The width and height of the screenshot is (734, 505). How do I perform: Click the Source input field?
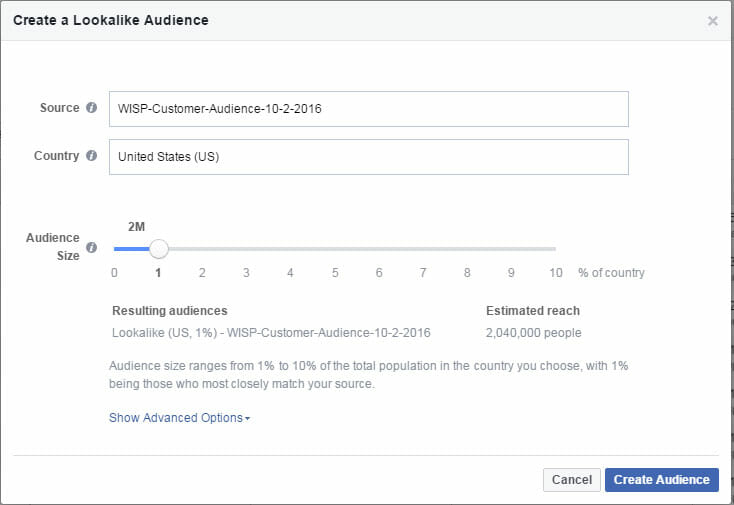(x=368, y=109)
